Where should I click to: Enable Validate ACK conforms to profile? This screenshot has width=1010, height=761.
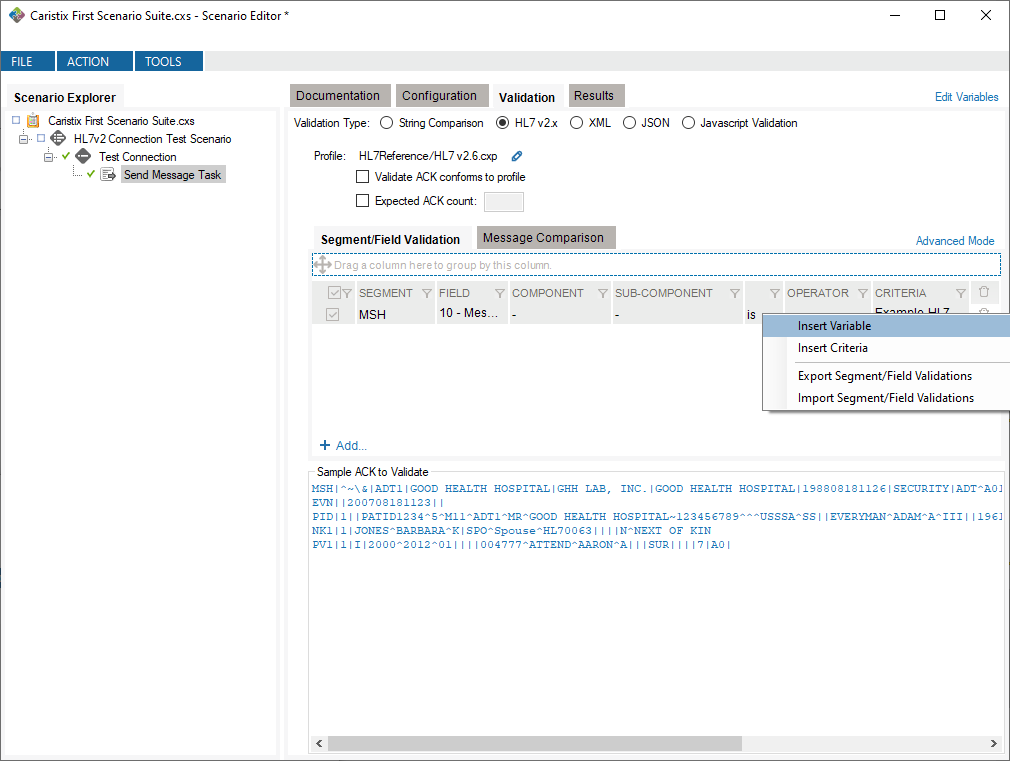(363, 177)
